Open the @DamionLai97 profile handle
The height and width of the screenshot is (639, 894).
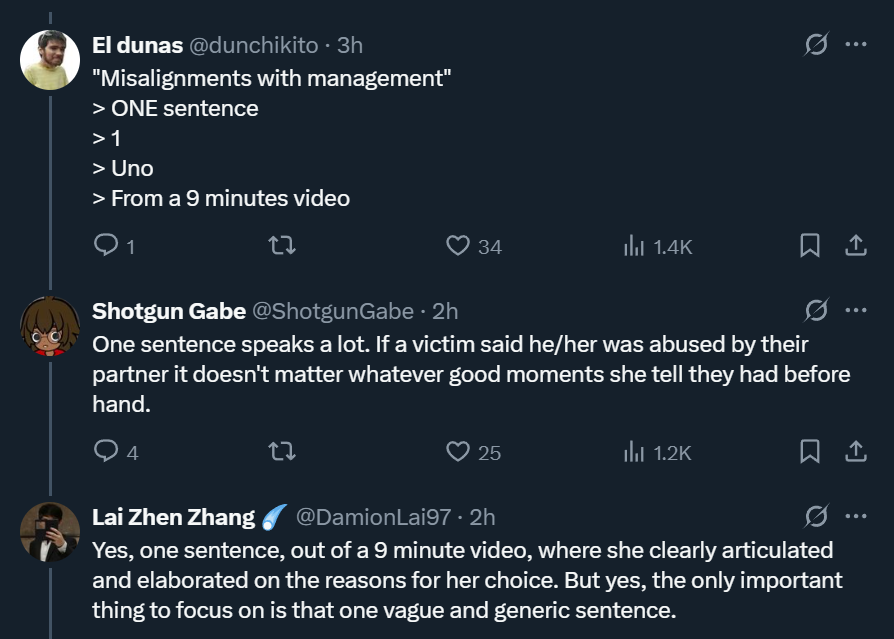(x=373, y=517)
